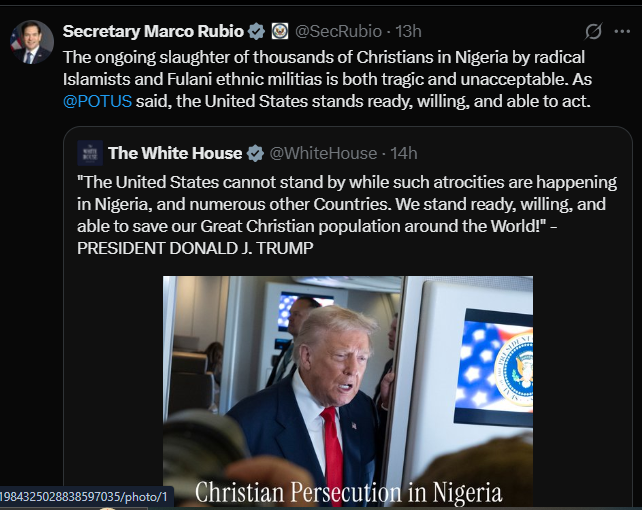642x510 pixels.
Task: Open the 13h timestamp of Rubio's post
Action: click(408, 32)
